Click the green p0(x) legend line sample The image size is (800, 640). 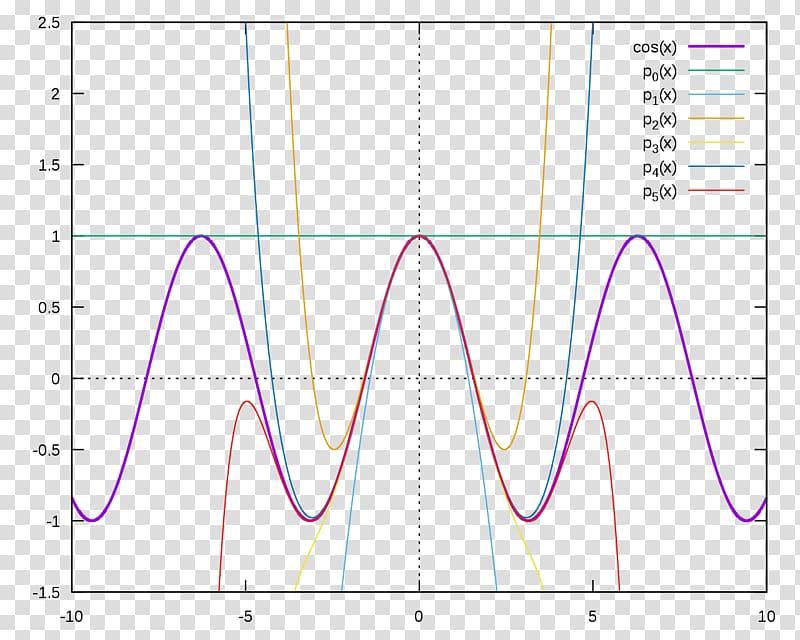coord(716,70)
